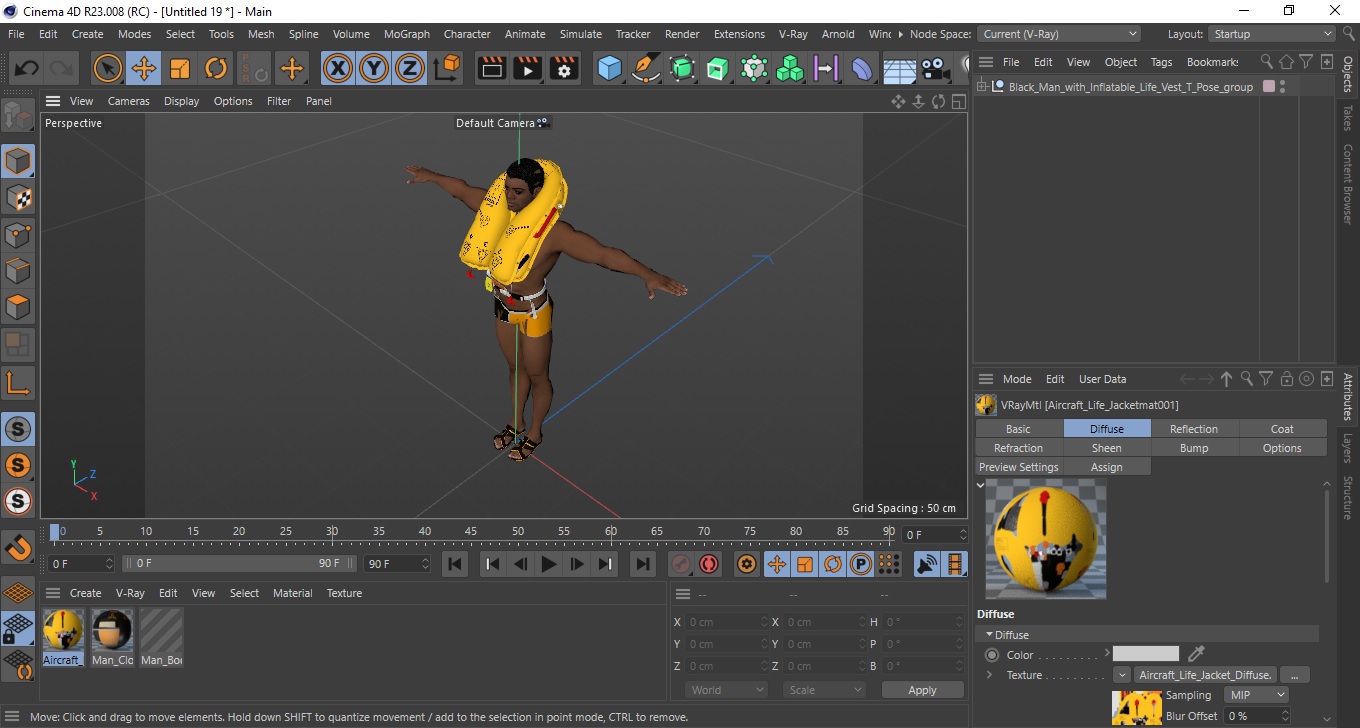The width and height of the screenshot is (1360, 728).
Task: Open the Spline Pen tool
Action: point(646,69)
